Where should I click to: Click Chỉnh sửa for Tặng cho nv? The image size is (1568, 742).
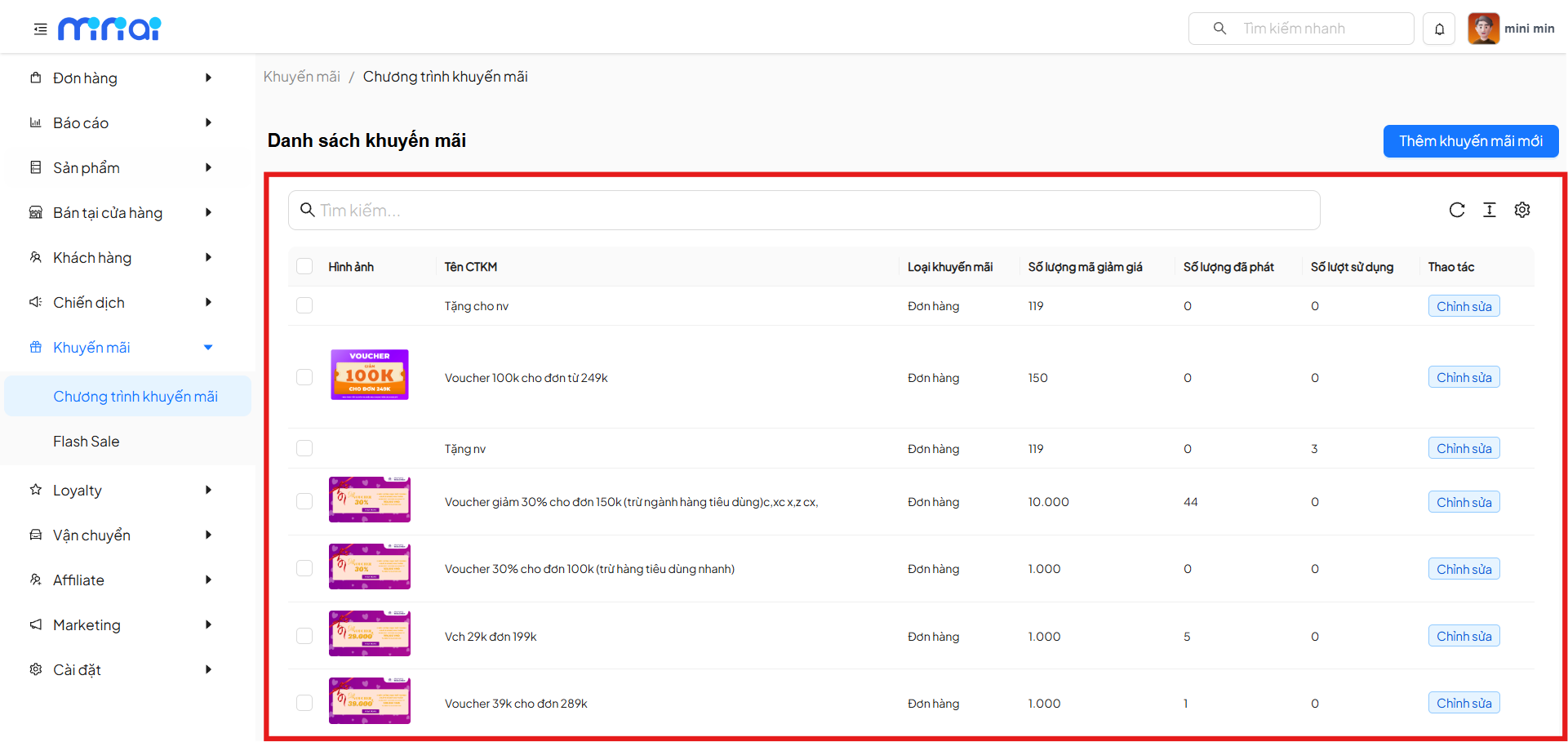point(1464,306)
